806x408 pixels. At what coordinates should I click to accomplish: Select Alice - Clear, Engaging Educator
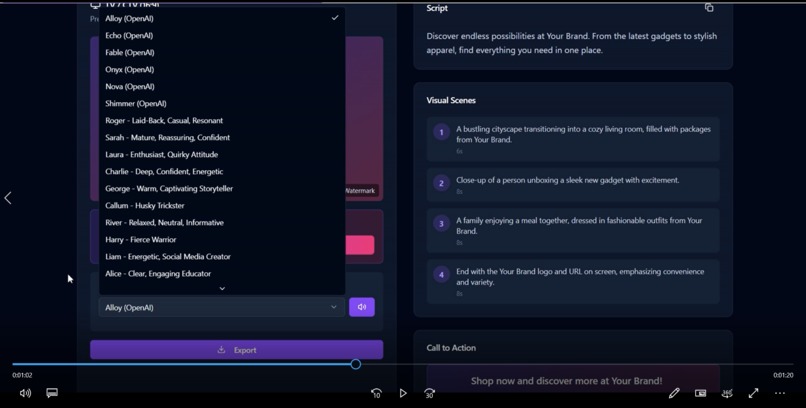222,273
